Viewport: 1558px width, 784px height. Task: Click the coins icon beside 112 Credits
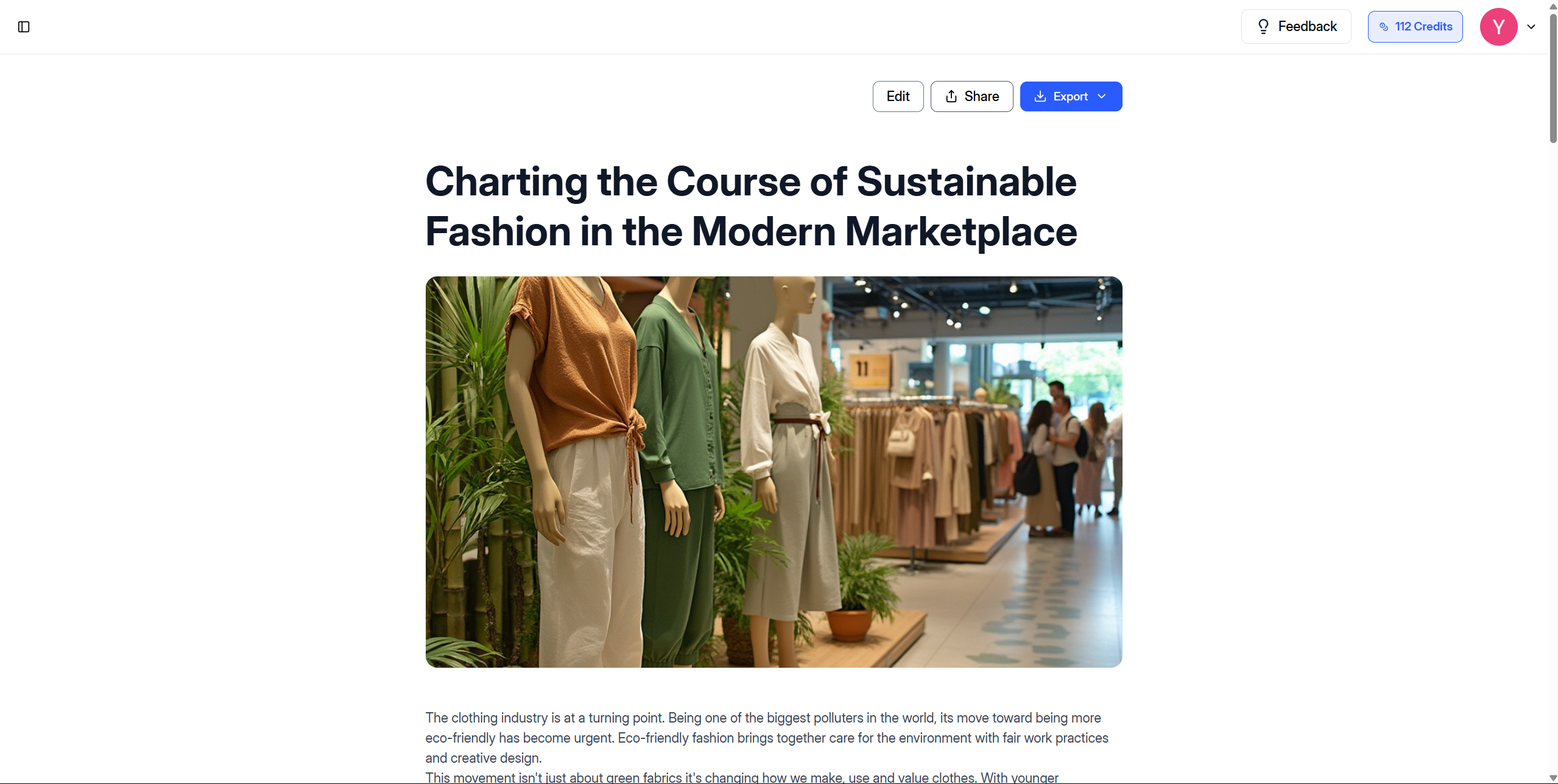(1384, 27)
